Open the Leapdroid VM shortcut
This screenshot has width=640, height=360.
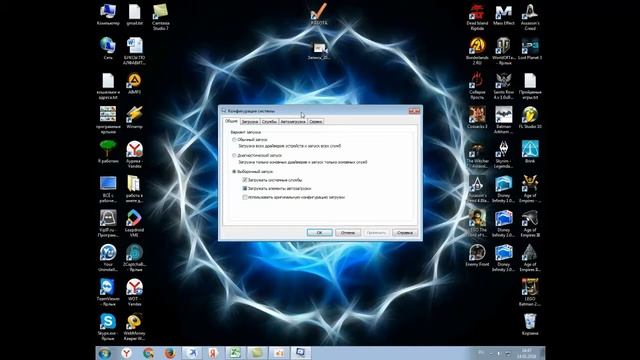[134, 223]
